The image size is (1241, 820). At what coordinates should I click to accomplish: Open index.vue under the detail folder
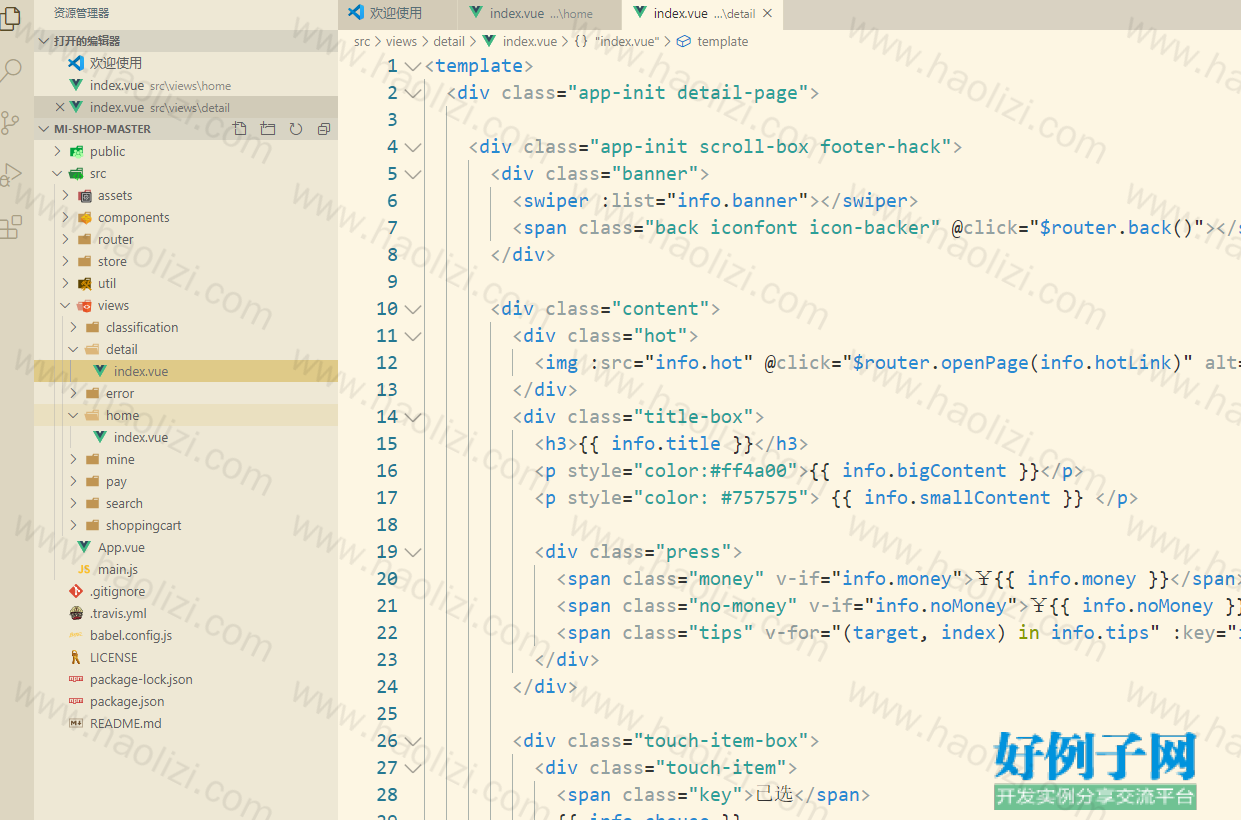coord(185,372)
